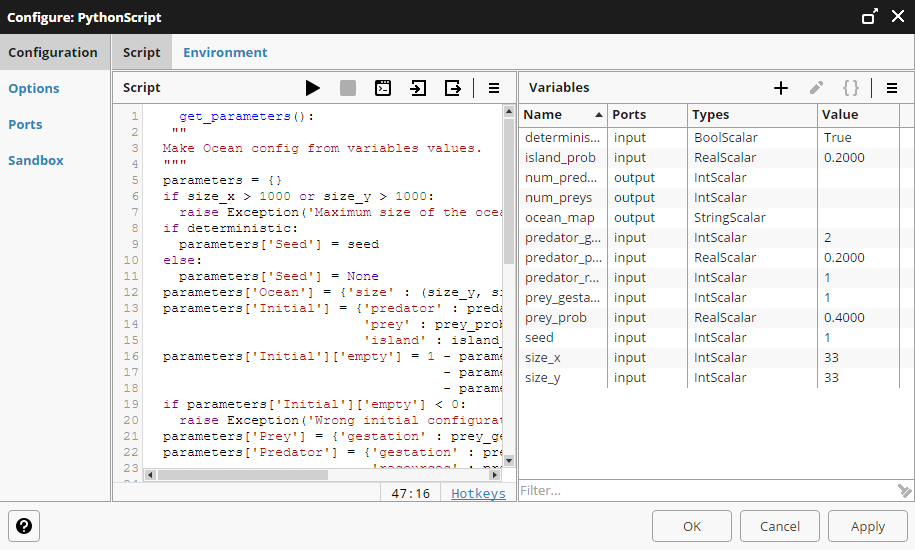Click the code editor horizontal scrollbar thumb
The image size is (915, 550).
click(x=243, y=475)
